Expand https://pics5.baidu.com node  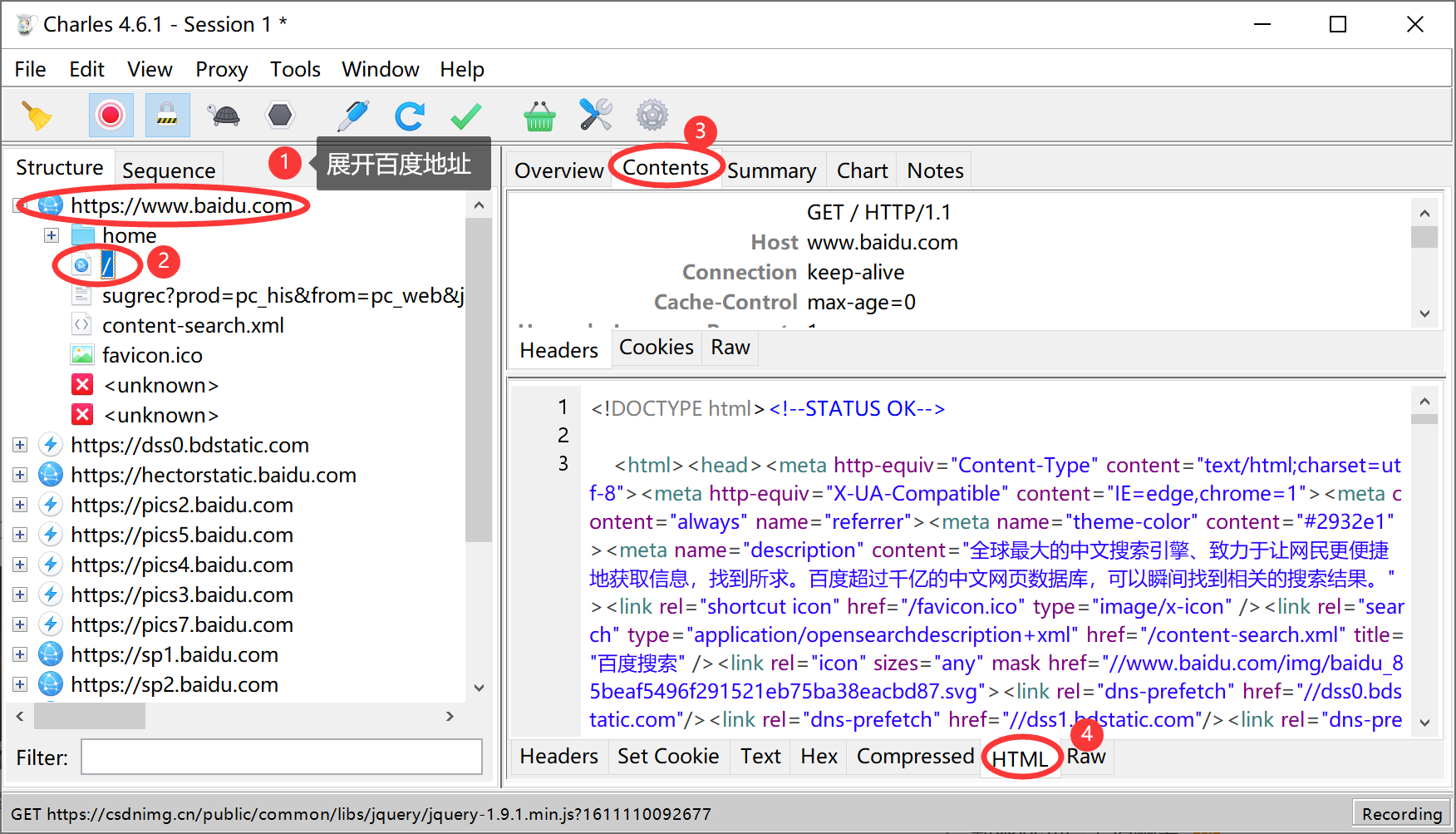20,535
